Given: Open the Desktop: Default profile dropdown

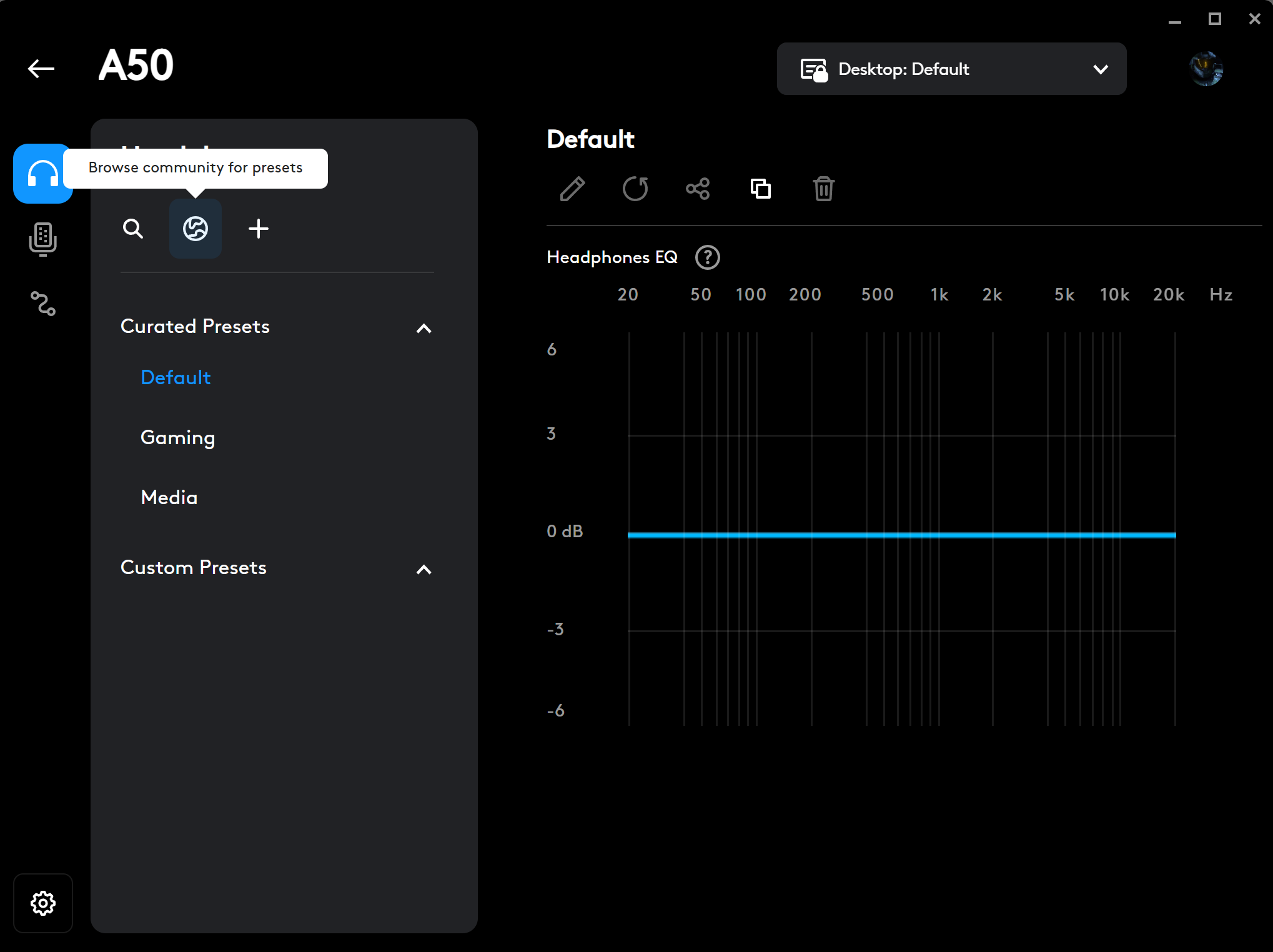Looking at the screenshot, I should 951,69.
